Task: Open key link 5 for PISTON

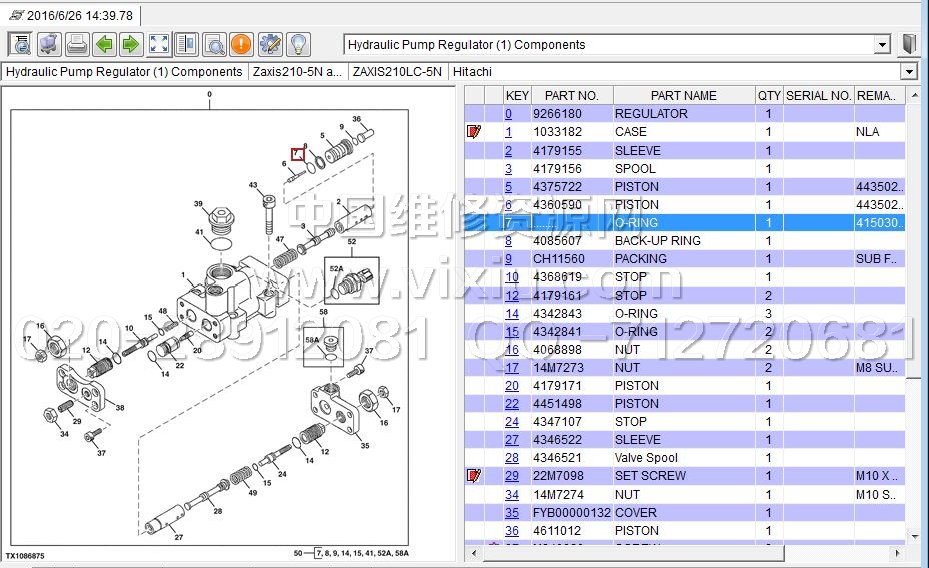Action: click(x=508, y=187)
